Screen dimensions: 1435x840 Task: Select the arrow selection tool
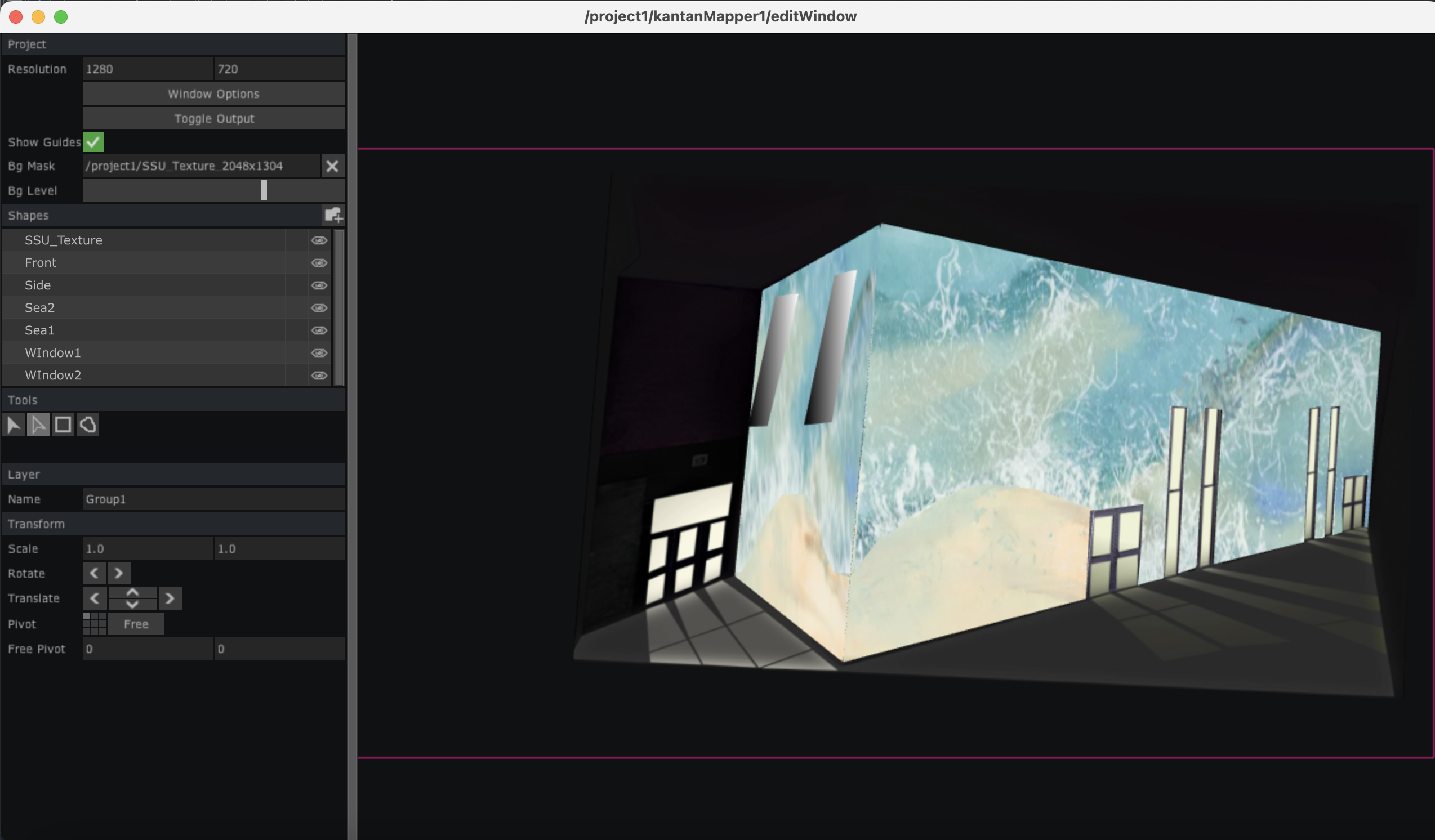tap(14, 424)
